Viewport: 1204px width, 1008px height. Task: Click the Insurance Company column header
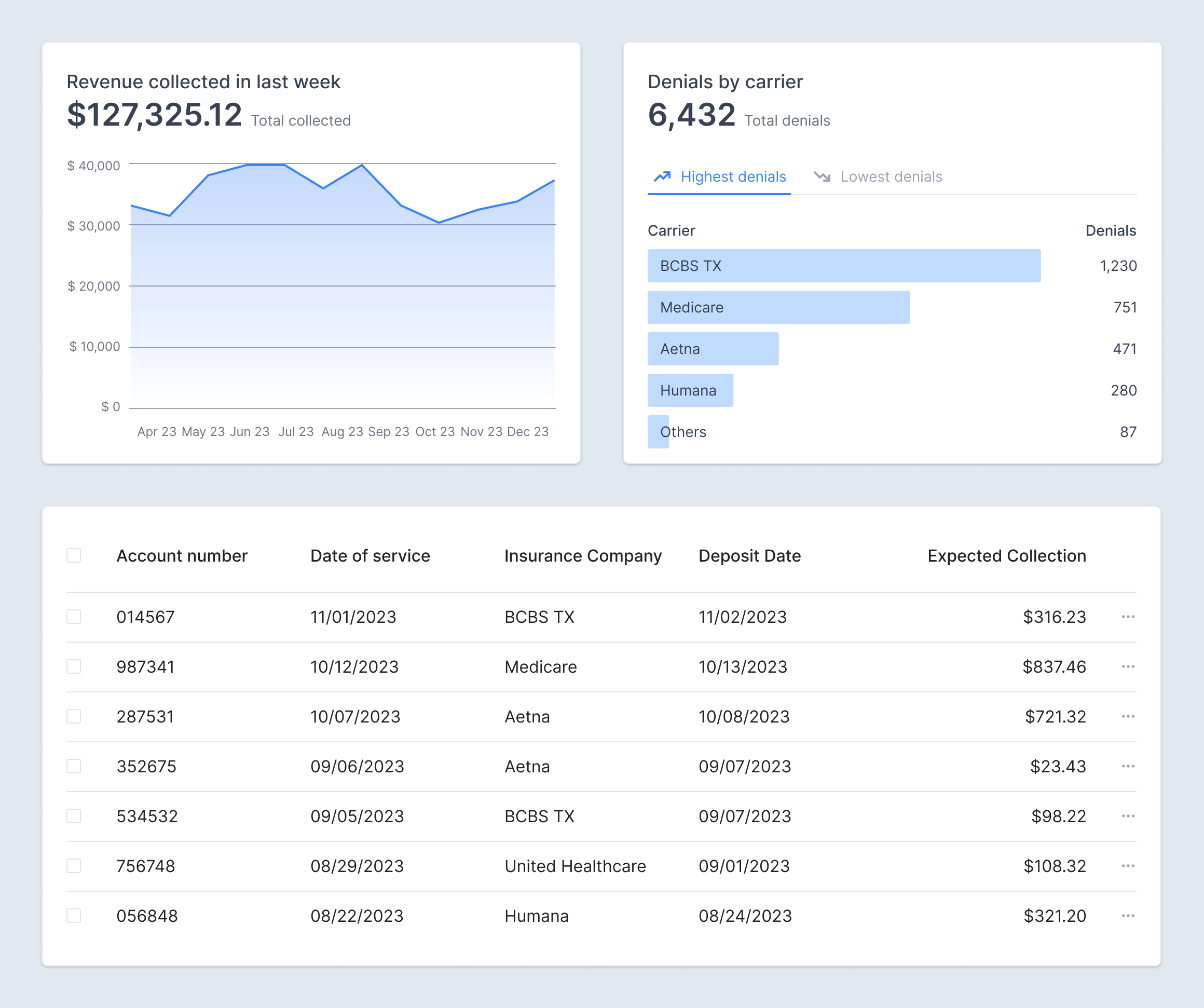583,555
